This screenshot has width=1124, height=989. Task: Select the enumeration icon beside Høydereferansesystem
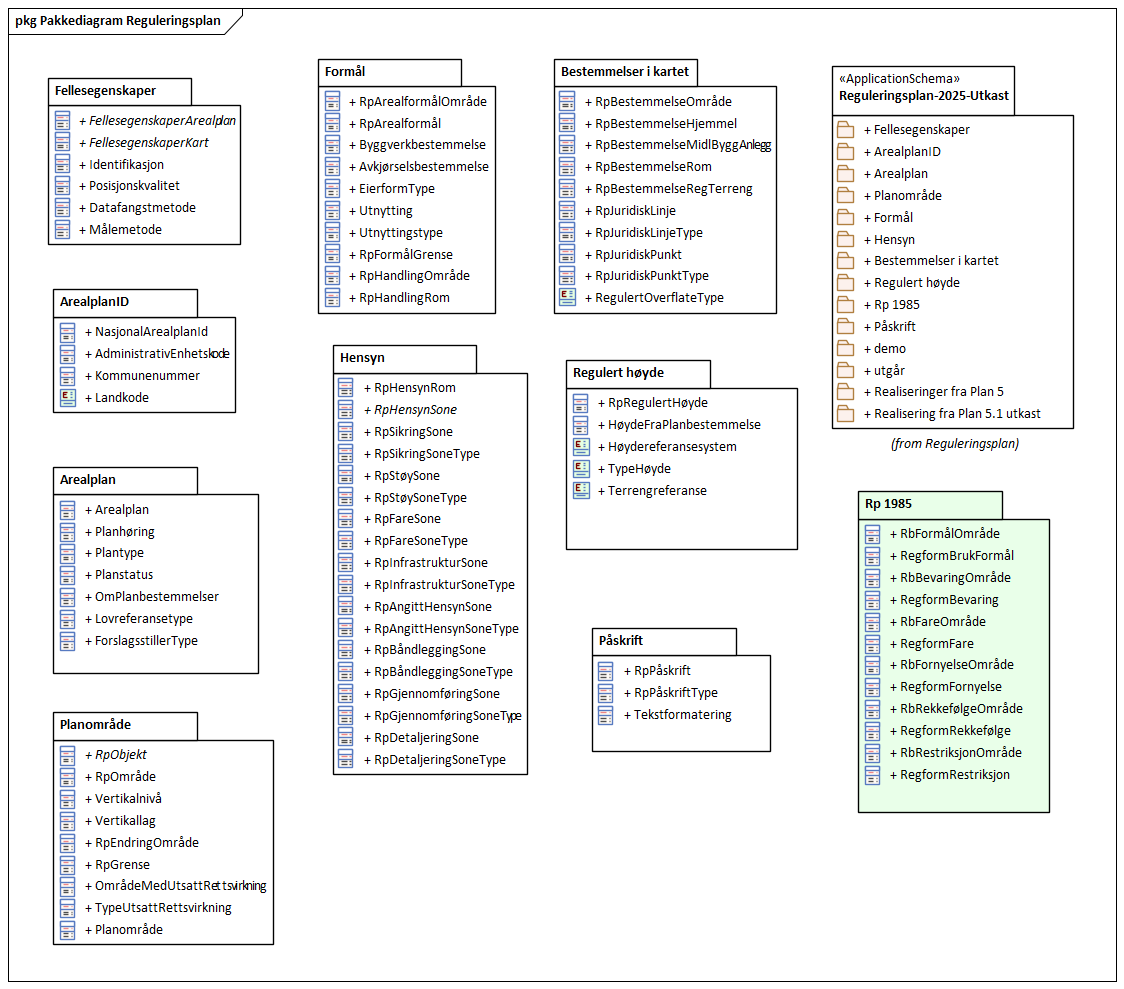(x=581, y=446)
